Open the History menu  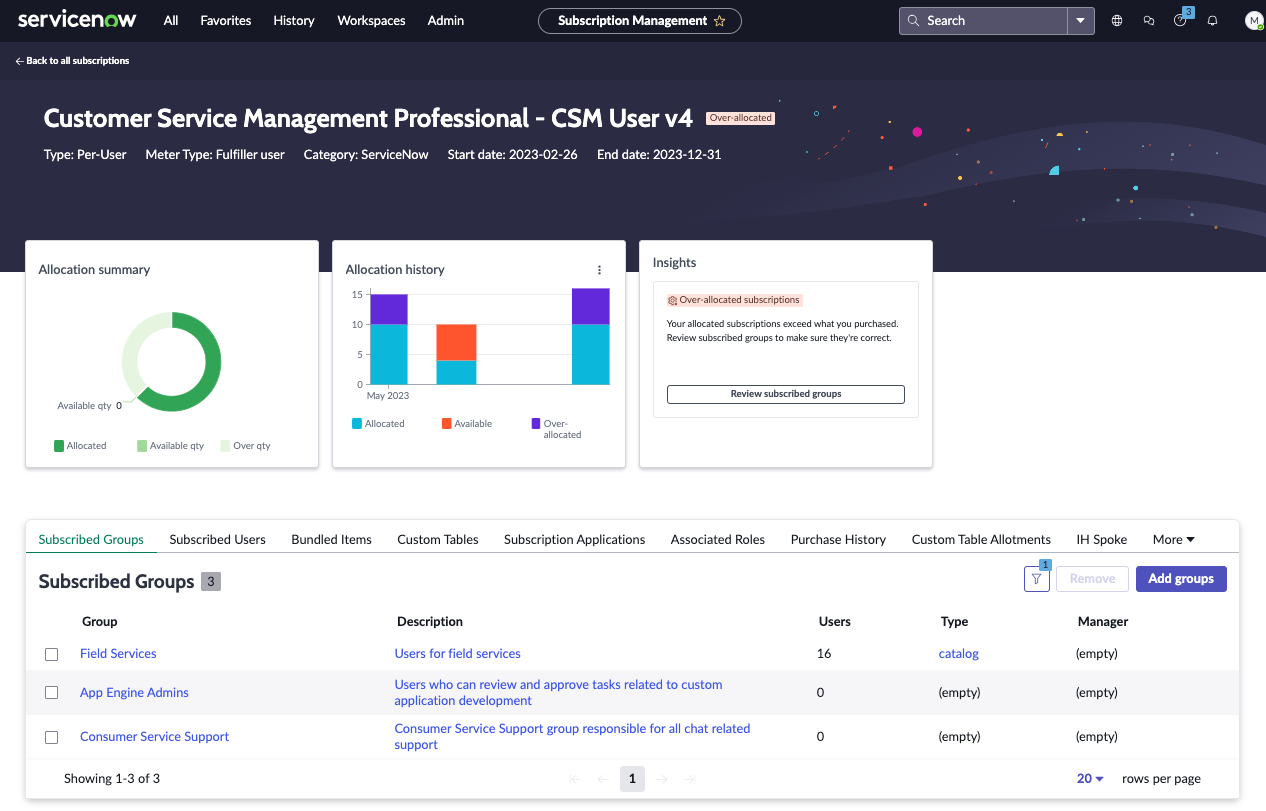[294, 20]
